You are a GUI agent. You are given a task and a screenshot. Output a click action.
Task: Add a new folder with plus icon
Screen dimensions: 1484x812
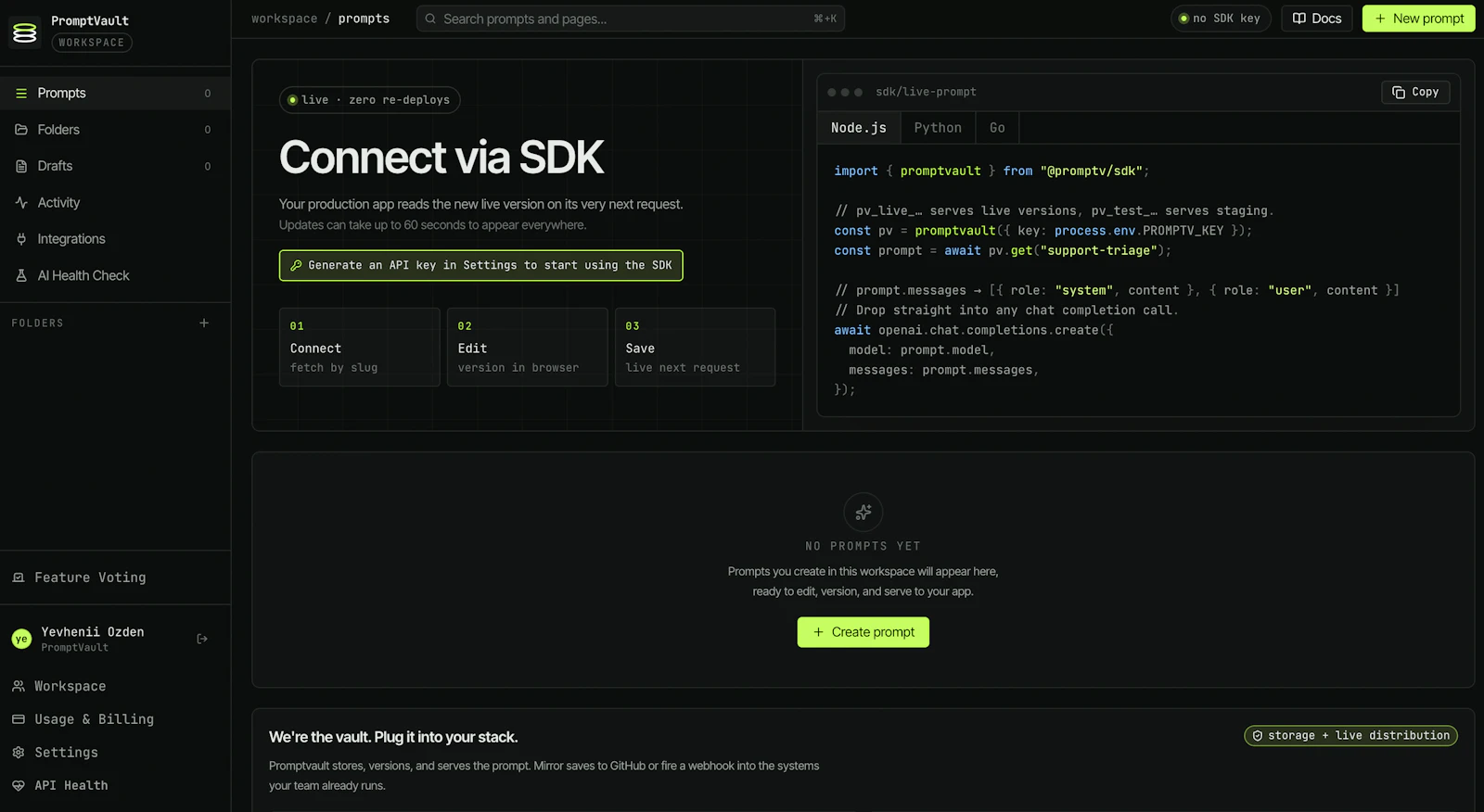click(x=204, y=323)
